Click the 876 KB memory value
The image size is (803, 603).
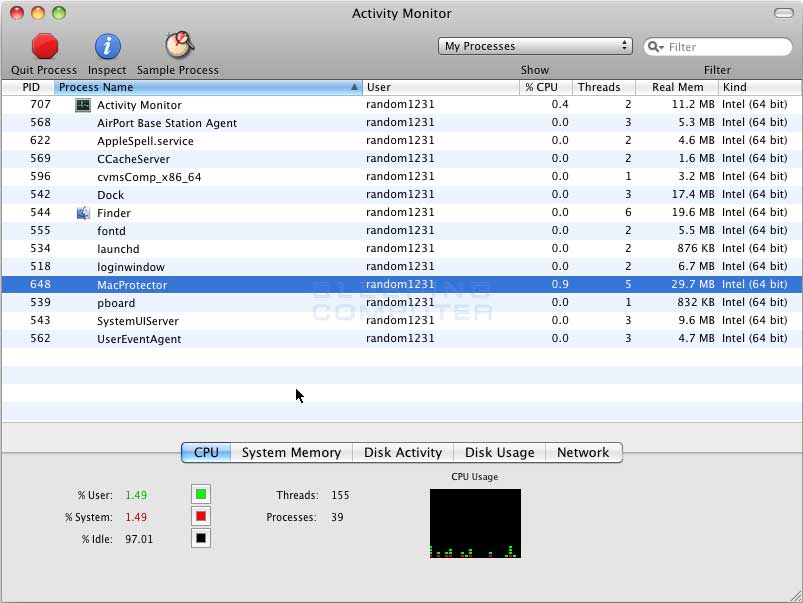pos(695,248)
